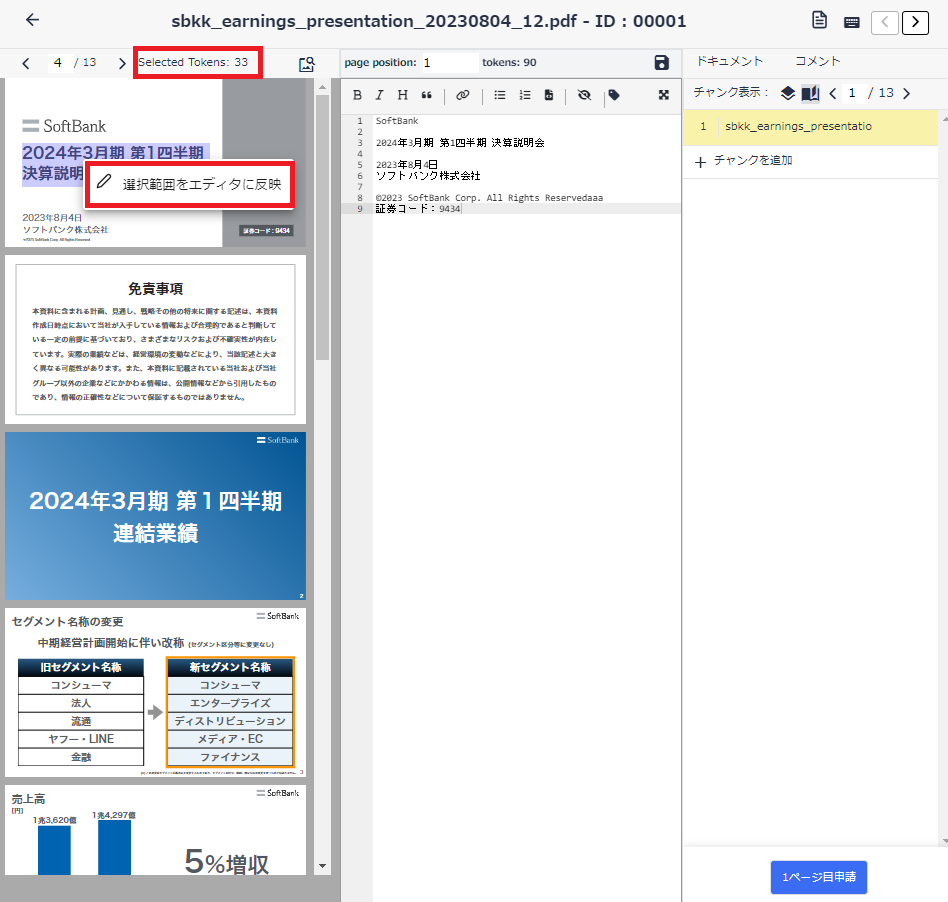This screenshot has width=948, height=902.
Task: Open the keyboard shortcuts icon
Action: (x=851, y=22)
